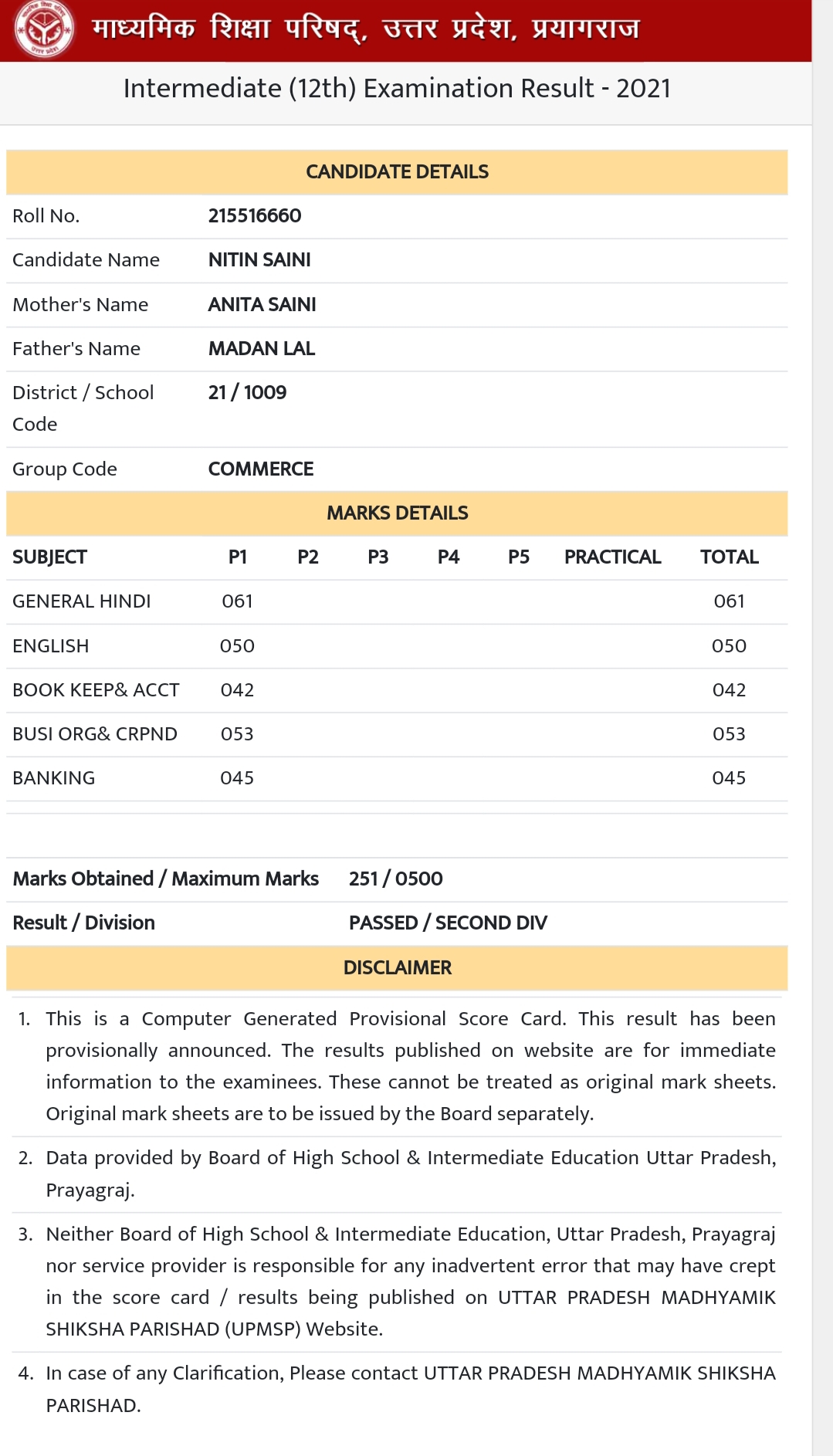The height and width of the screenshot is (1456, 833).
Task: Click the COMMERCE group code value
Action: (260, 469)
